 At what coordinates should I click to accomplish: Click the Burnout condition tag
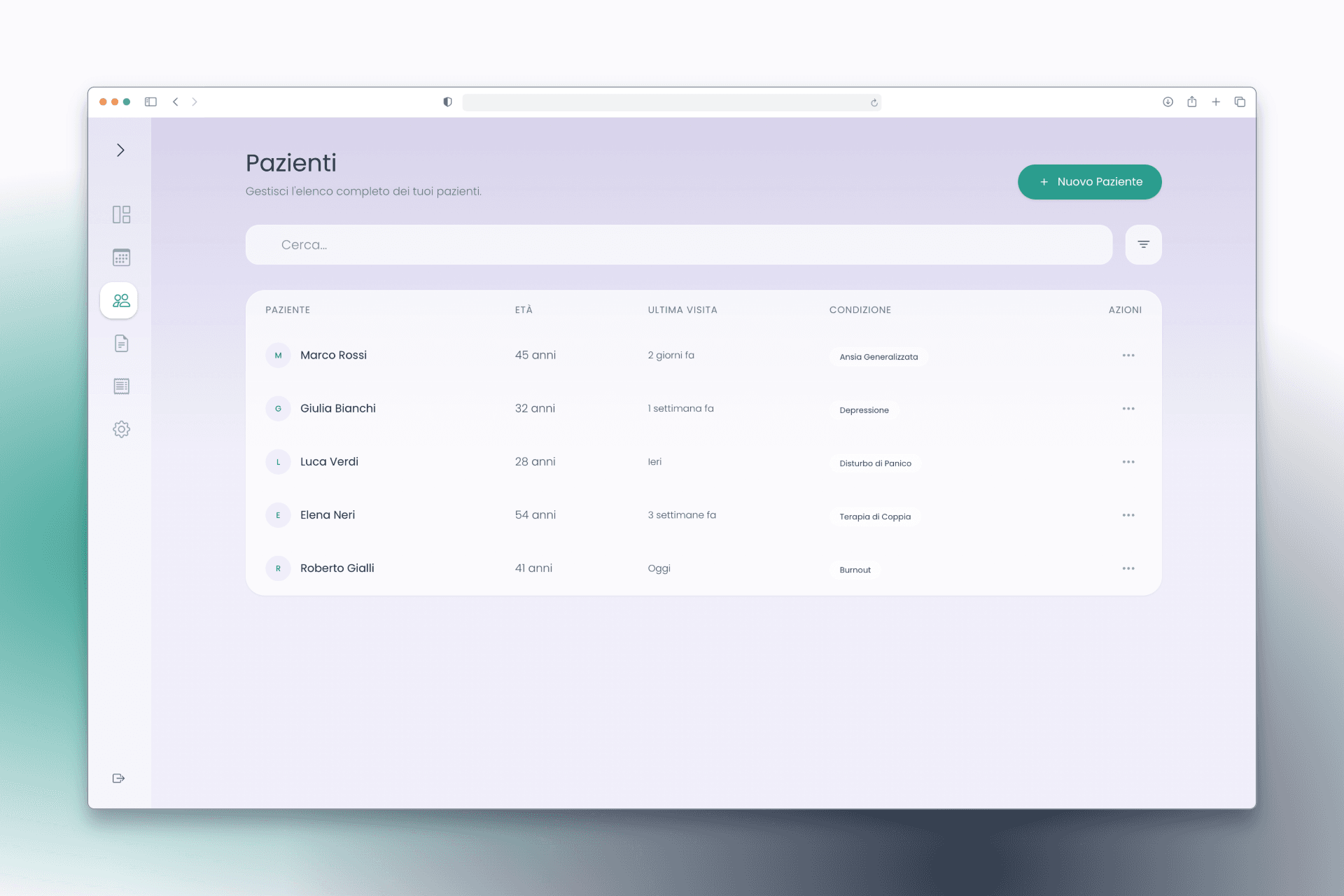pos(855,570)
